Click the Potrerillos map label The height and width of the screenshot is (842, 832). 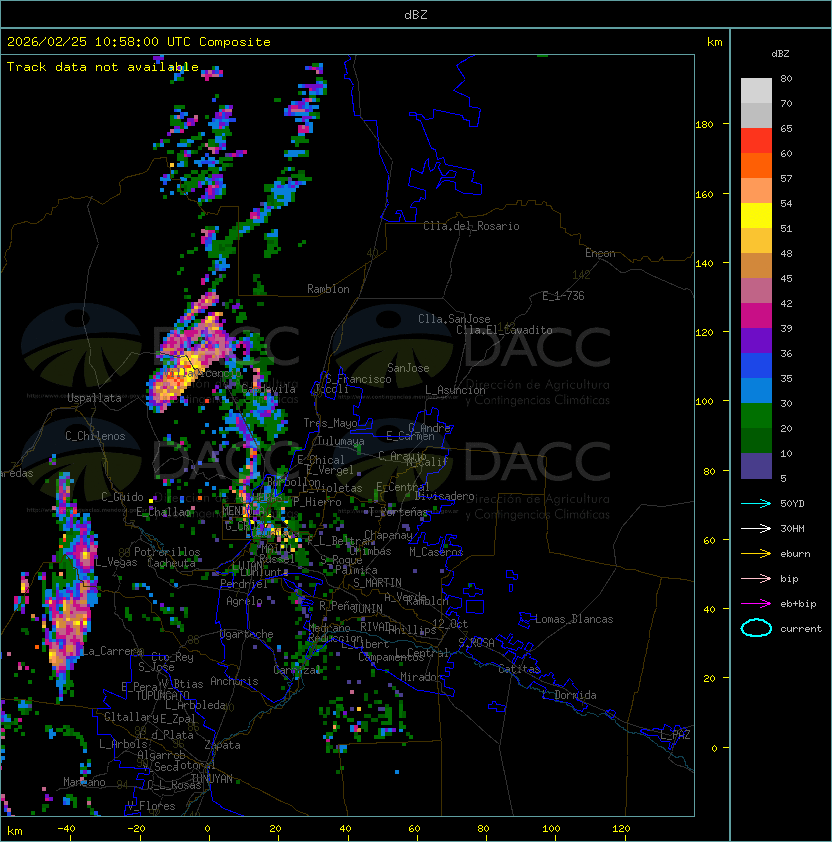click(x=167, y=552)
